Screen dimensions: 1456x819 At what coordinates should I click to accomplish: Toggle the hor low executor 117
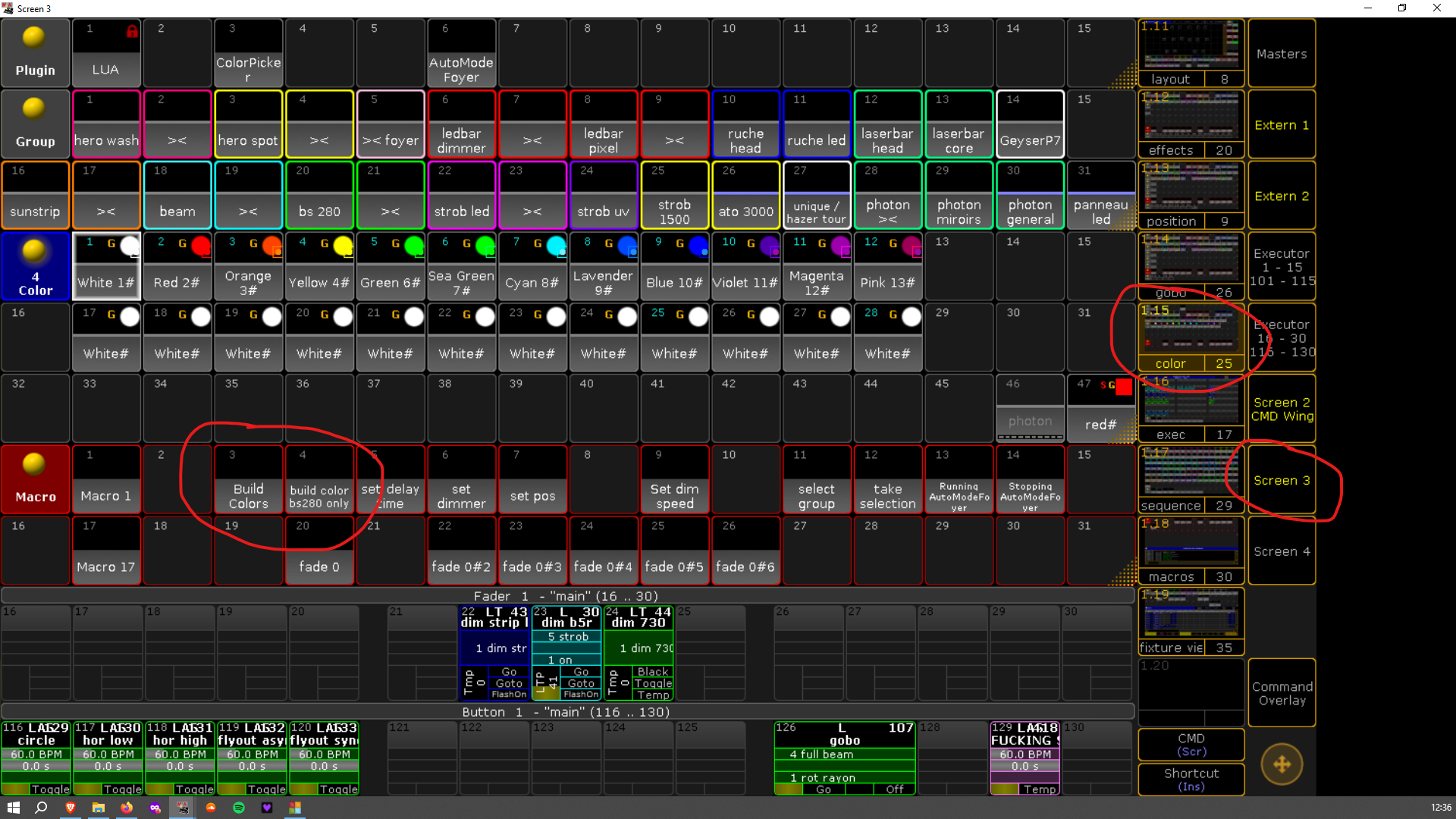122,789
